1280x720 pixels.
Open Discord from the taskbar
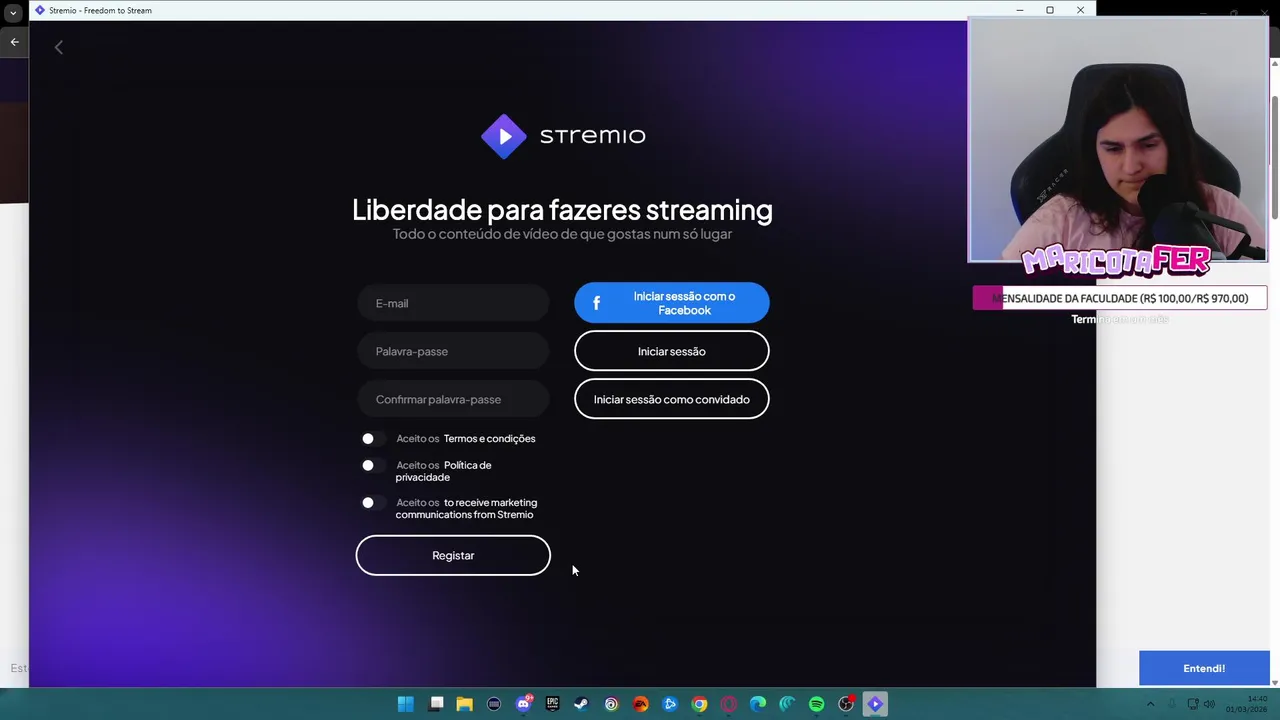[523, 704]
